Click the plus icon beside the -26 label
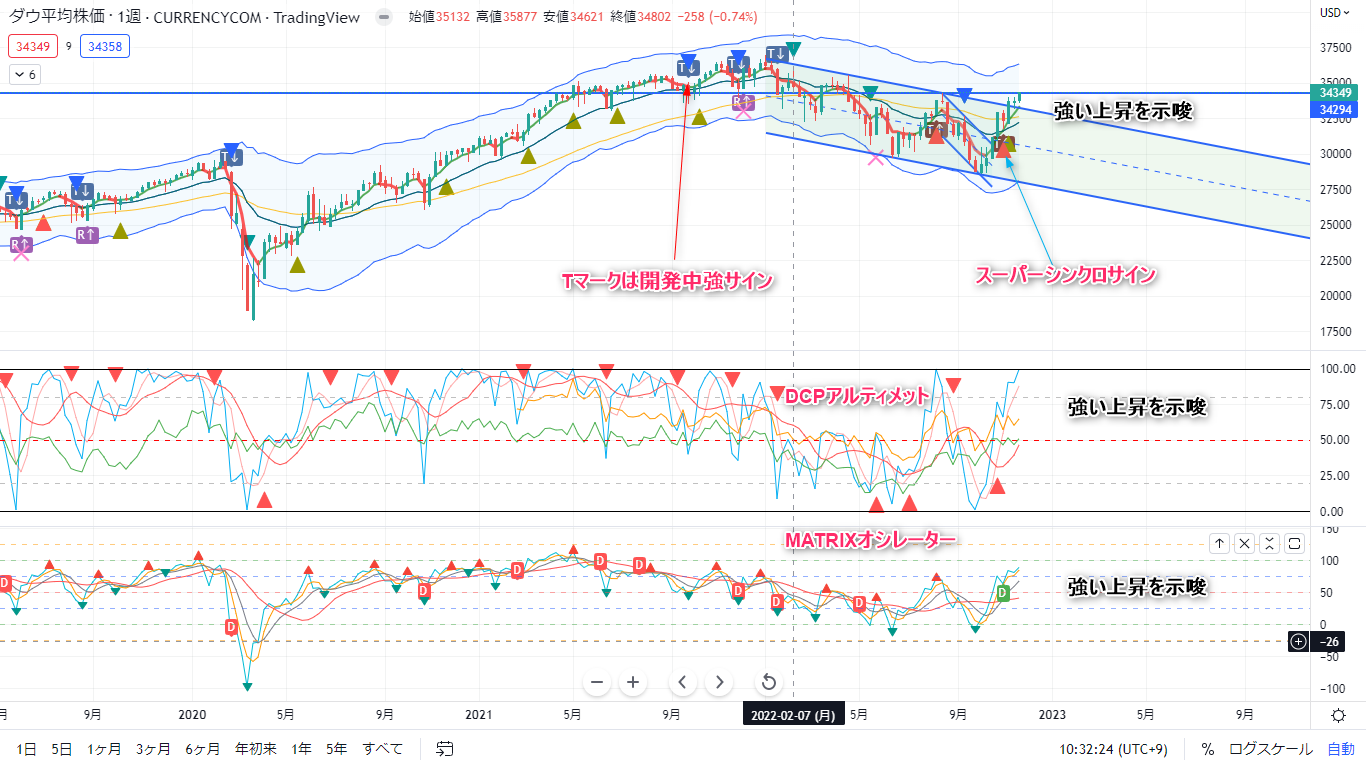Image resolution: width=1366 pixels, height=767 pixels. pyautogui.click(x=1298, y=641)
